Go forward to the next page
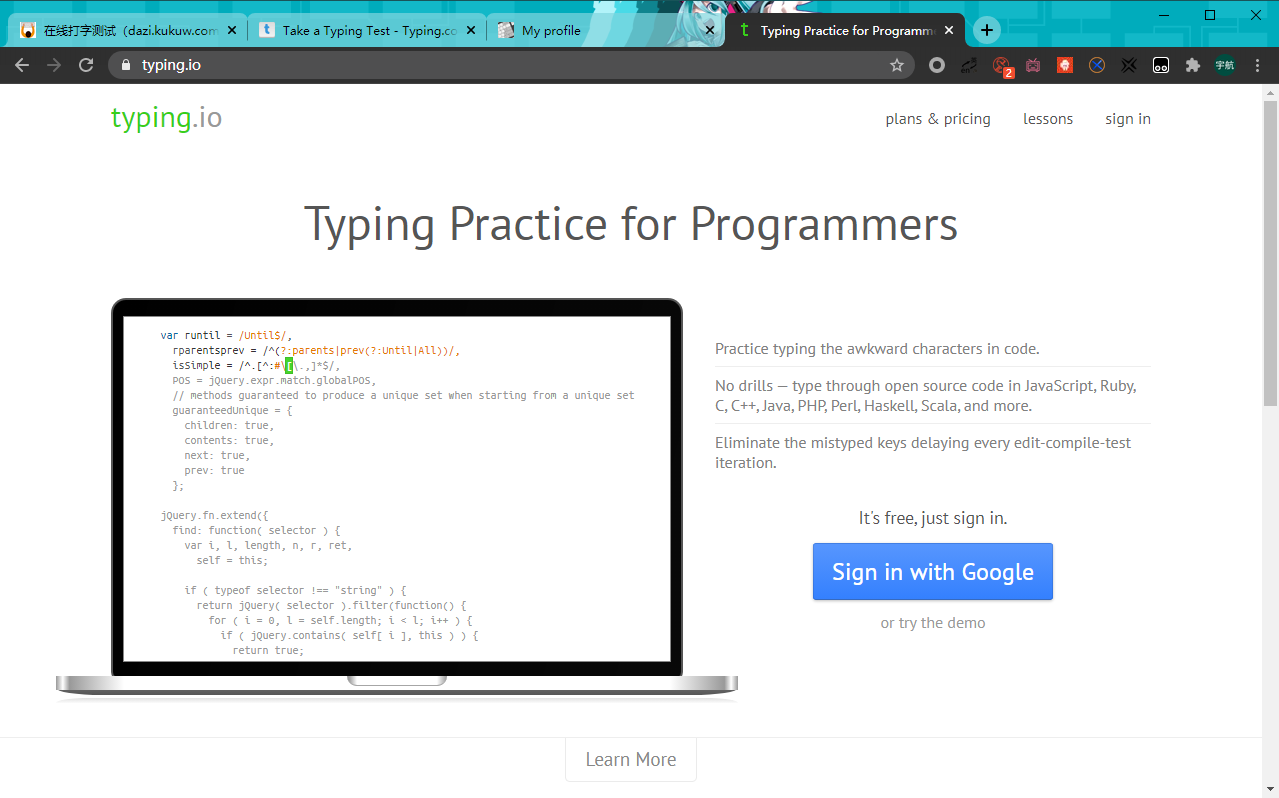The image size is (1279, 798). 54,65
